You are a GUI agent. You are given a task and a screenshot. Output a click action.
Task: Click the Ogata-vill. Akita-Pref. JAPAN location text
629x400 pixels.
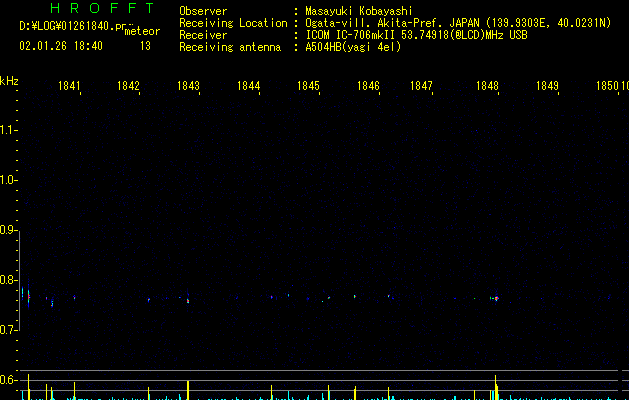coord(458,23)
